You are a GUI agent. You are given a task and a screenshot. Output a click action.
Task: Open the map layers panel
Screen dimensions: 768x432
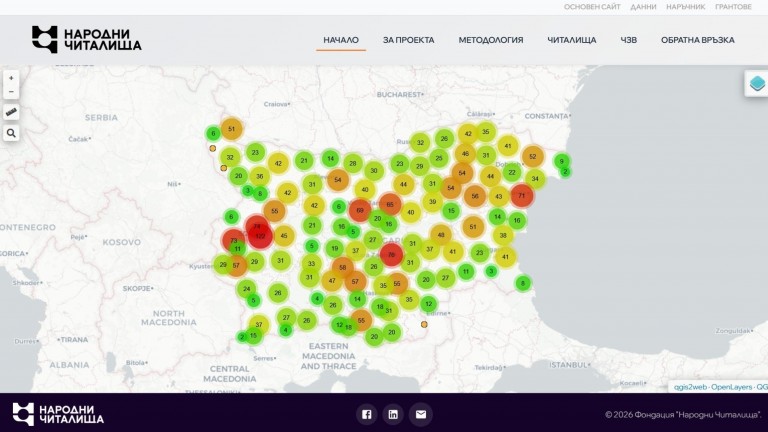pyautogui.click(x=756, y=84)
